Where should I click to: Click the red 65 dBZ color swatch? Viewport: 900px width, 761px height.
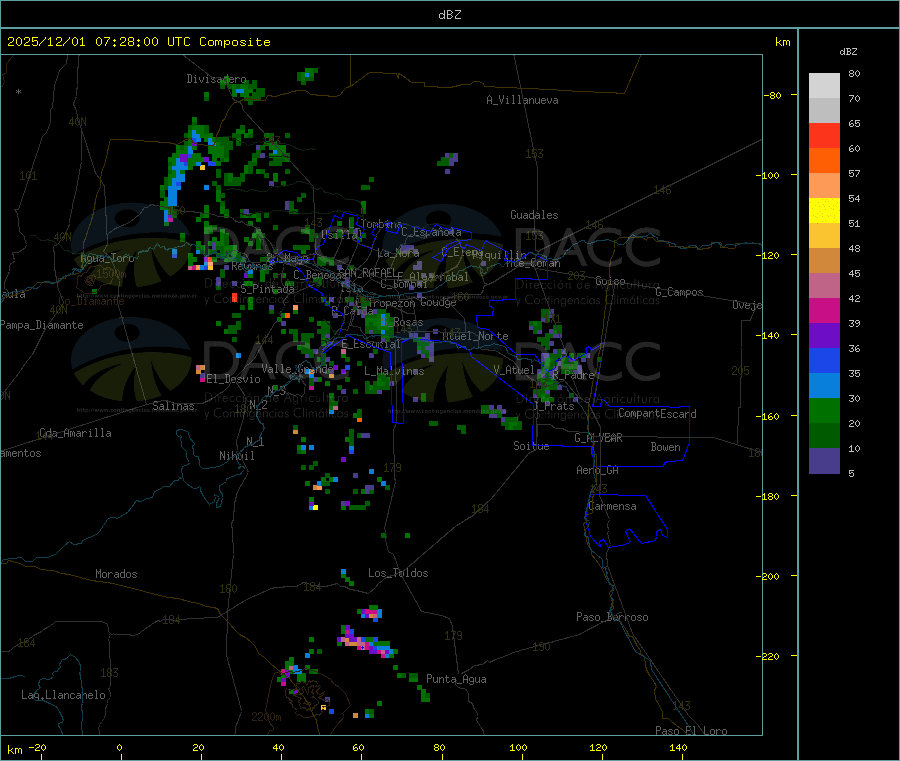coord(824,136)
